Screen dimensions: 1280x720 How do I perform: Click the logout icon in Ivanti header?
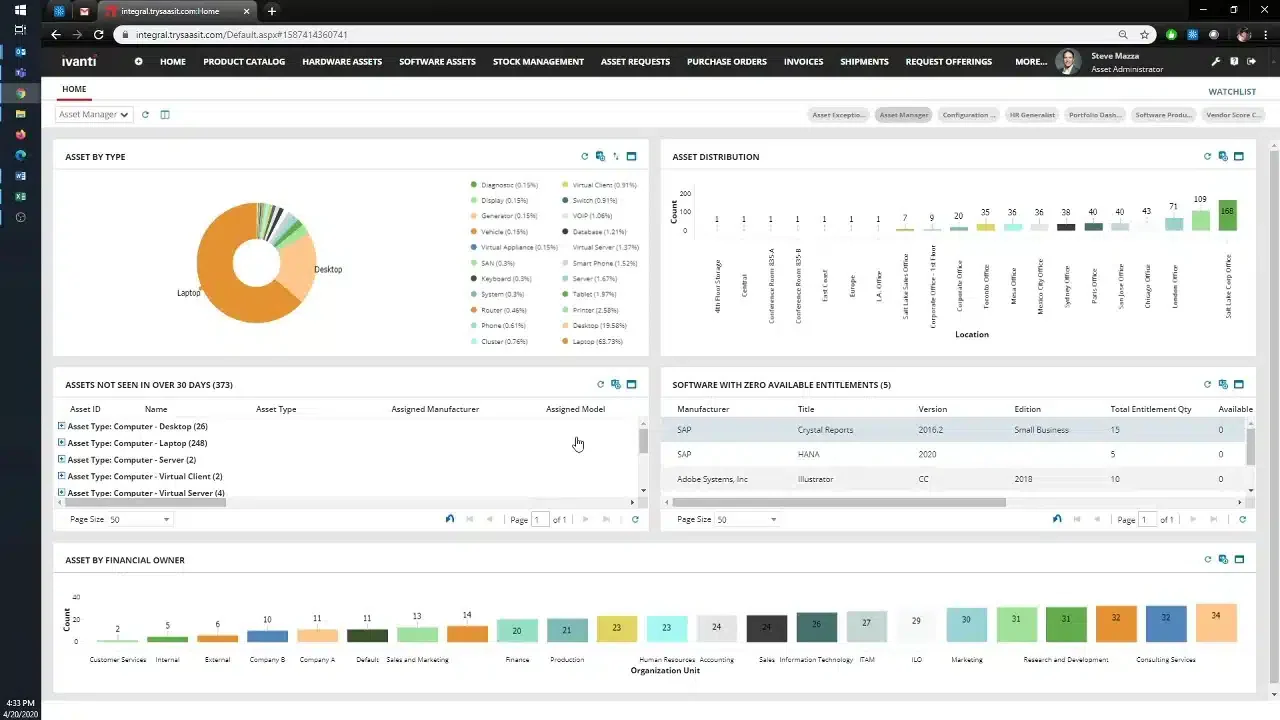[1251, 61]
